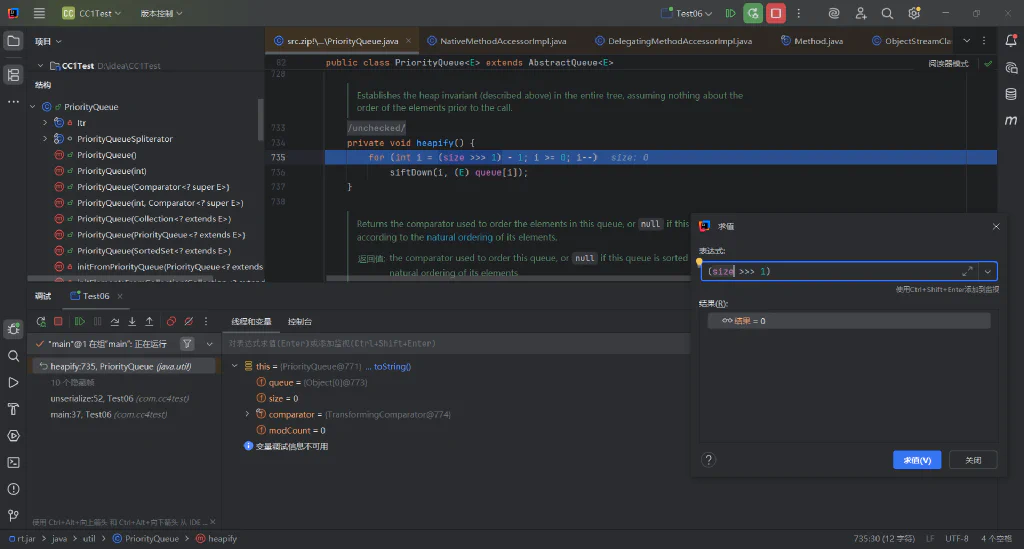Stop the debug session in the debug panel toolbar

tap(58, 321)
